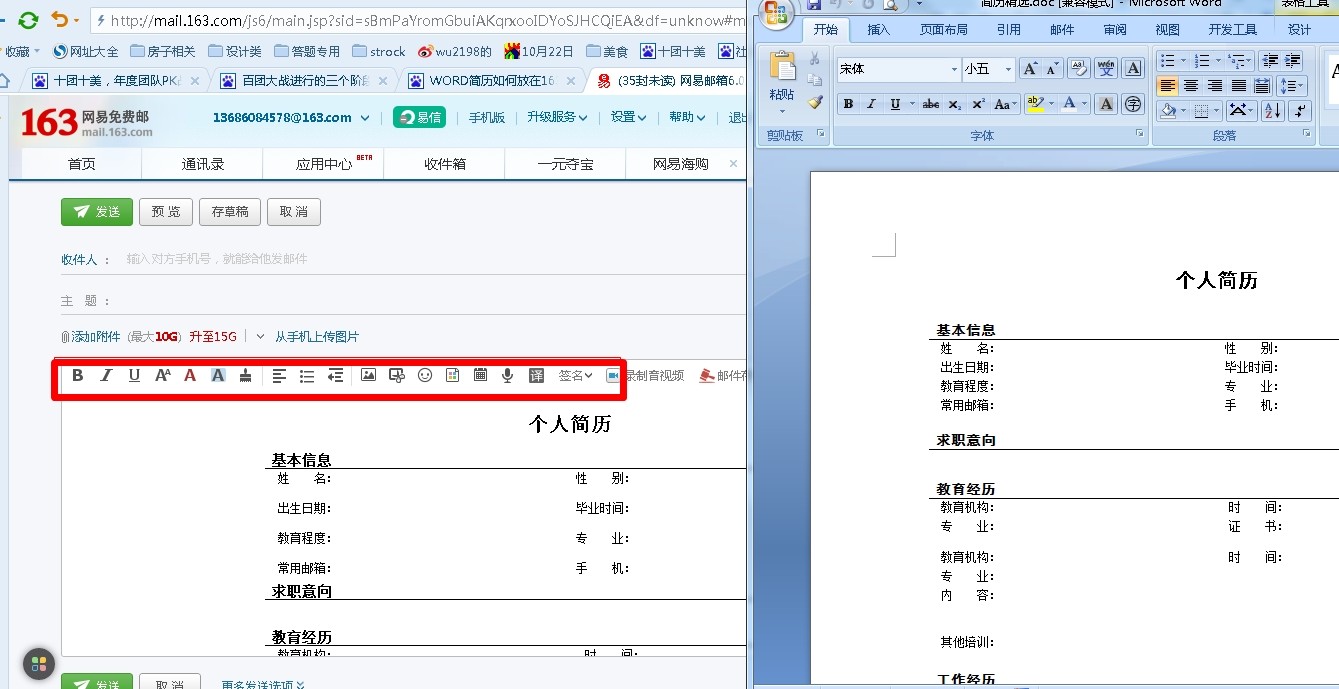
Task: Select the bulleted list icon in mail editor
Action: click(x=307, y=375)
